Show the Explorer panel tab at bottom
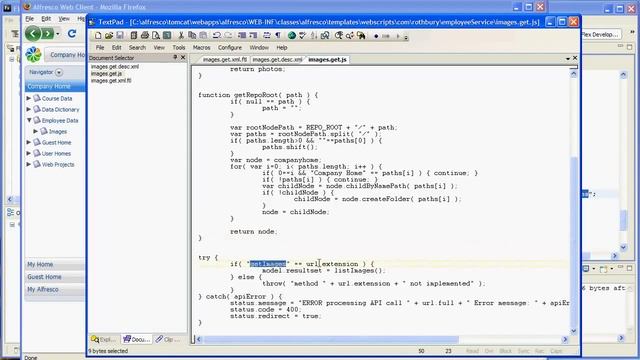This screenshot has width=640, height=360. pos(104,339)
